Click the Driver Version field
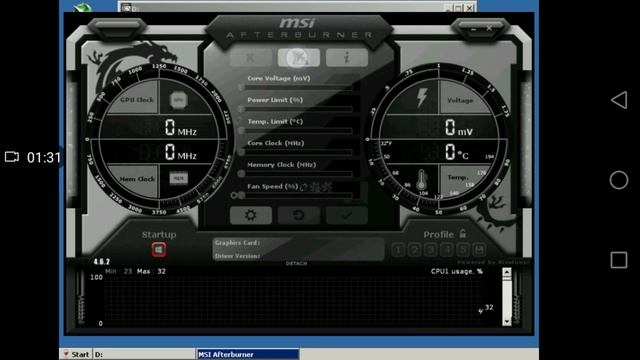This screenshot has width=640, height=360. [x=298, y=256]
